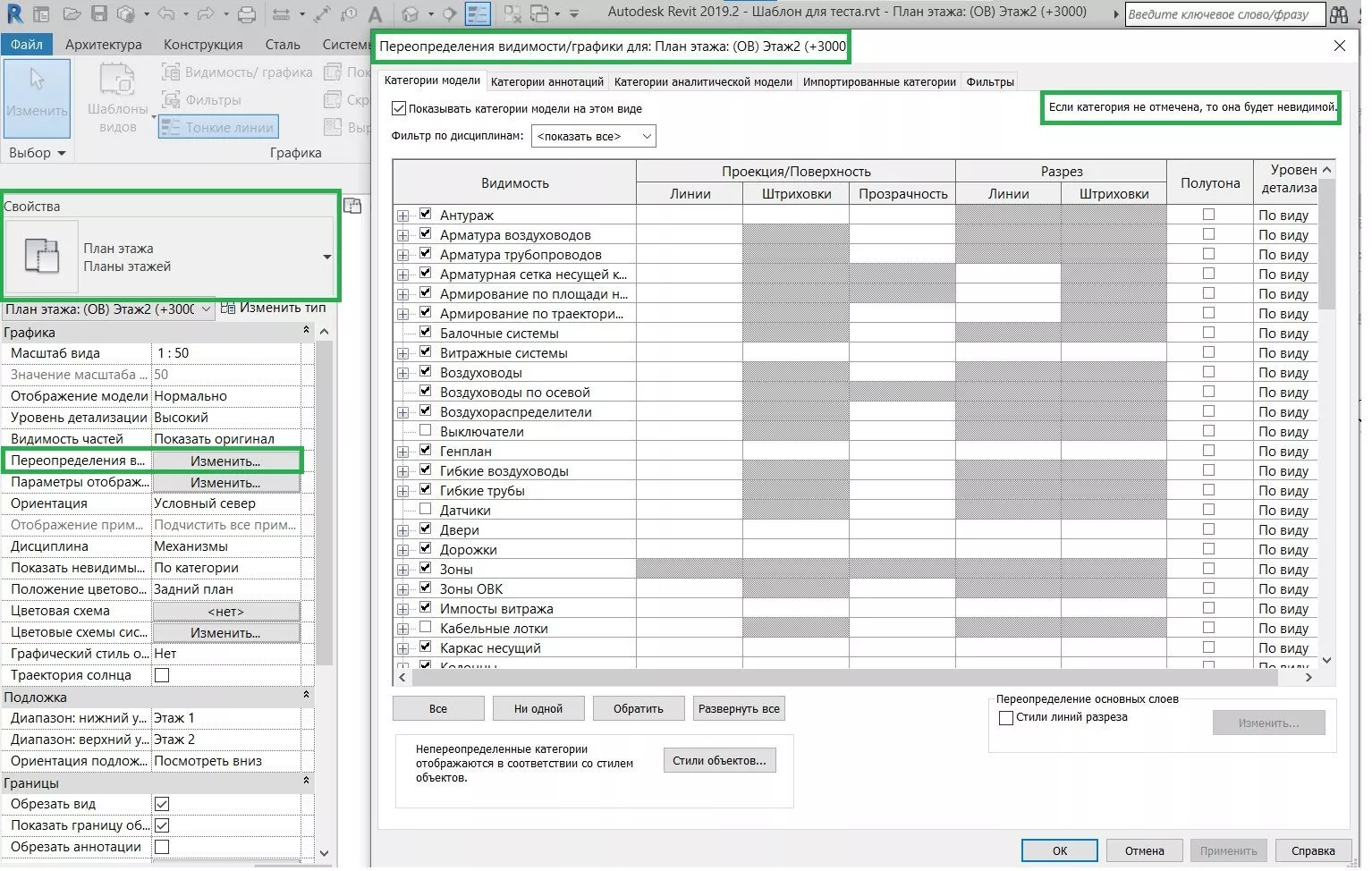The image size is (1372, 871).
Task: Click the Стили объектов button
Action: [719, 760]
